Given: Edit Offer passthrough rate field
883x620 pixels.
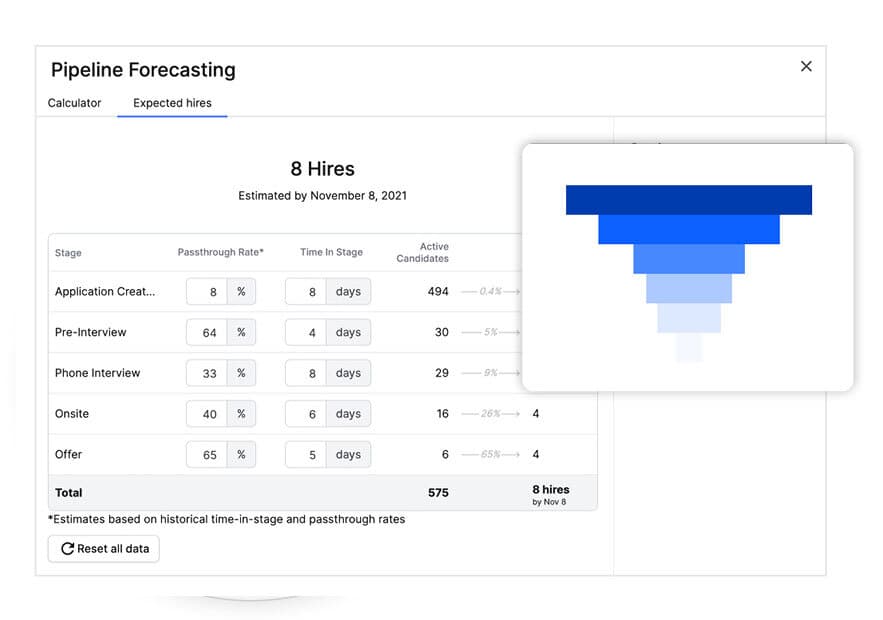Looking at the screenshot, I should click(x=207, y=455).
